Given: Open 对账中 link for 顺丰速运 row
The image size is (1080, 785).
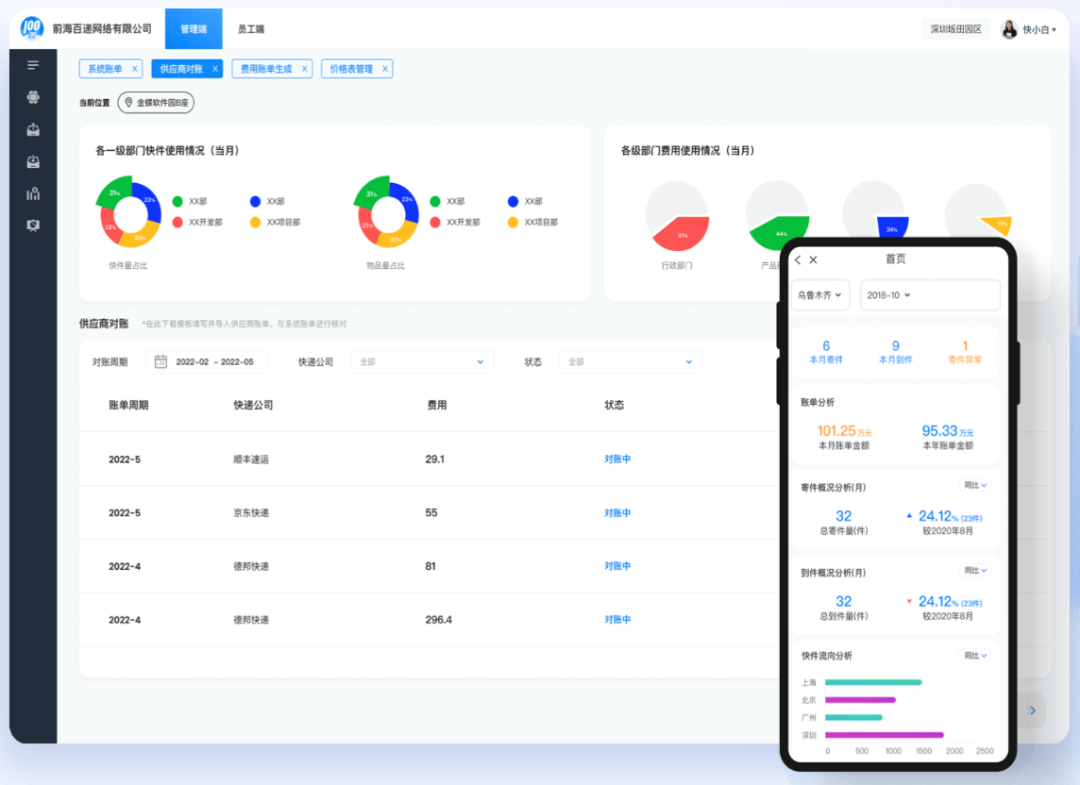Looking at the screenshot, I should [617, 459].
